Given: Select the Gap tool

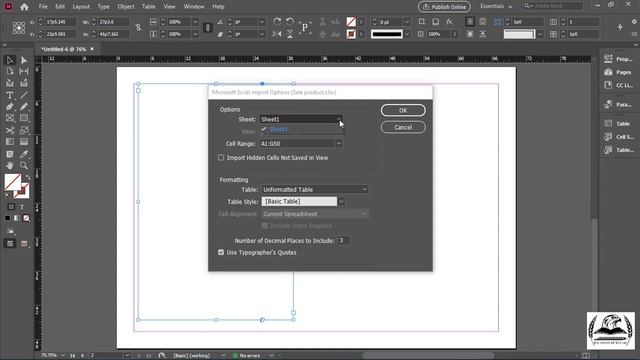Looking at the screenshot, I should (24, 71).
